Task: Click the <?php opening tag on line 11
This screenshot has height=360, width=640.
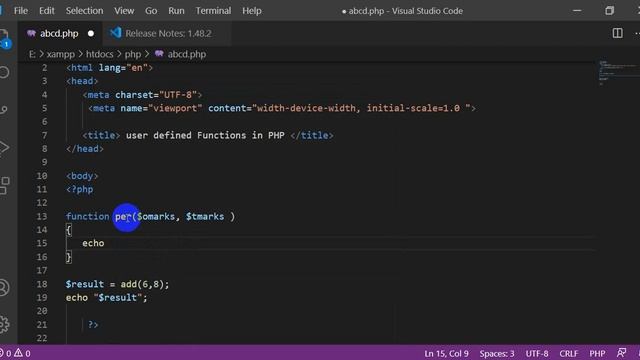Action: pyautogui.click(x=80, y=189)
